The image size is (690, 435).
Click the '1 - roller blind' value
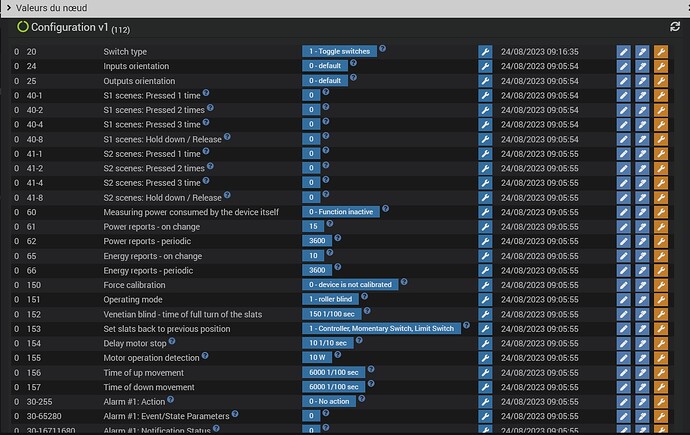330,300
